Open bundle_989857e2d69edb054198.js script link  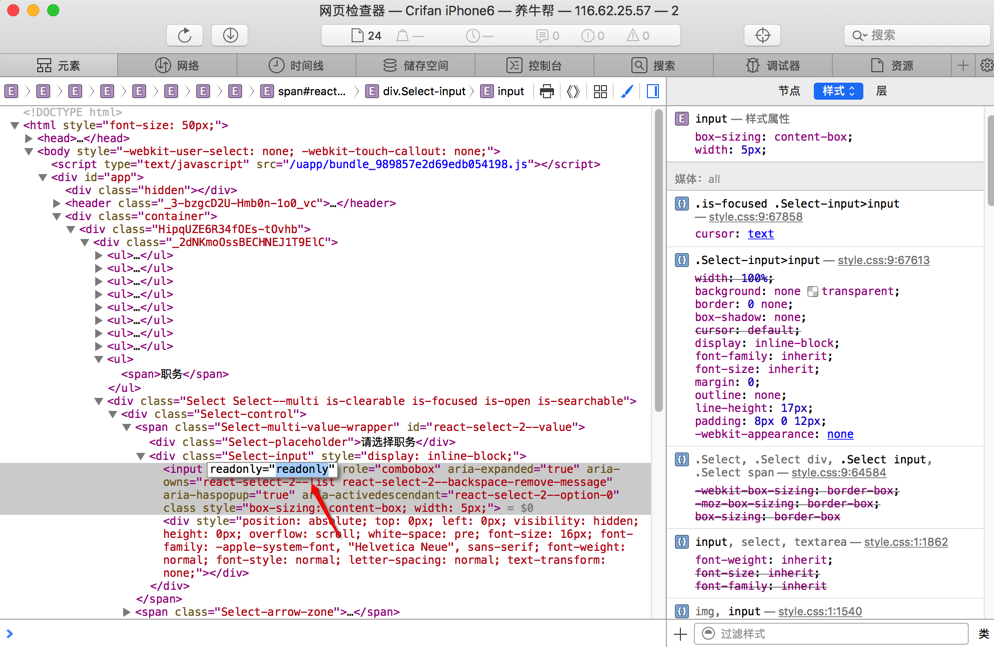408,164
